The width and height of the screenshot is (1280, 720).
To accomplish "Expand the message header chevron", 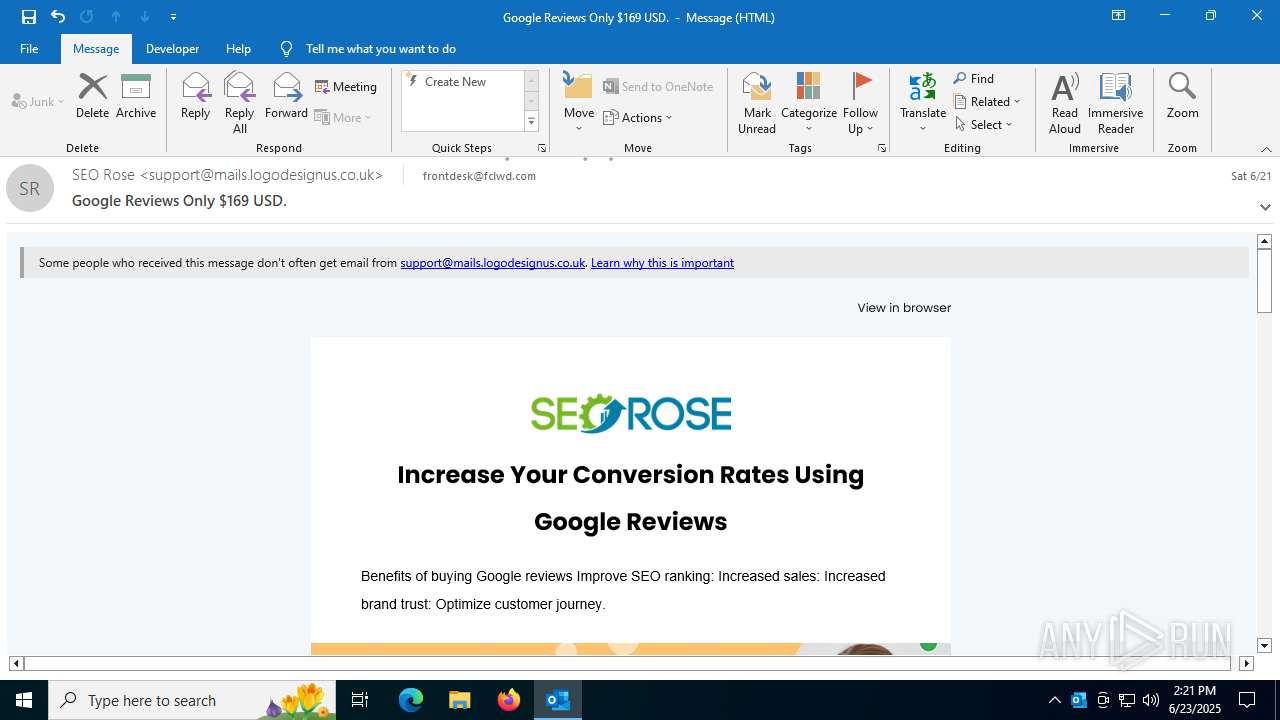I will click(1265, 207).
